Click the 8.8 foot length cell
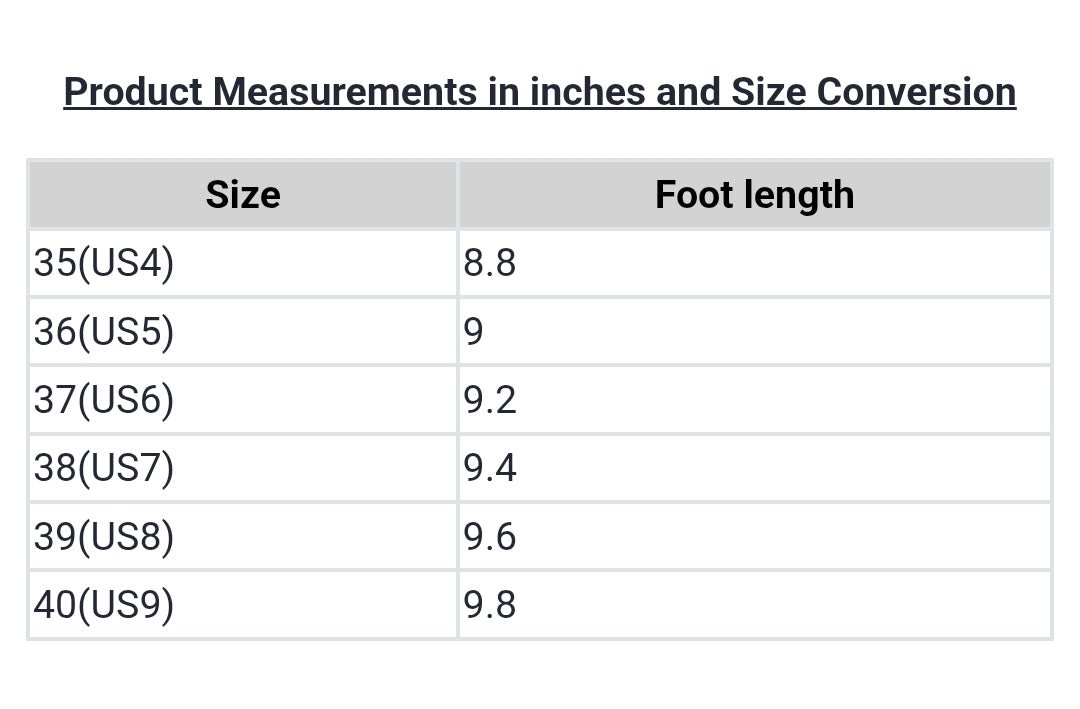 [x=490, y=263]
